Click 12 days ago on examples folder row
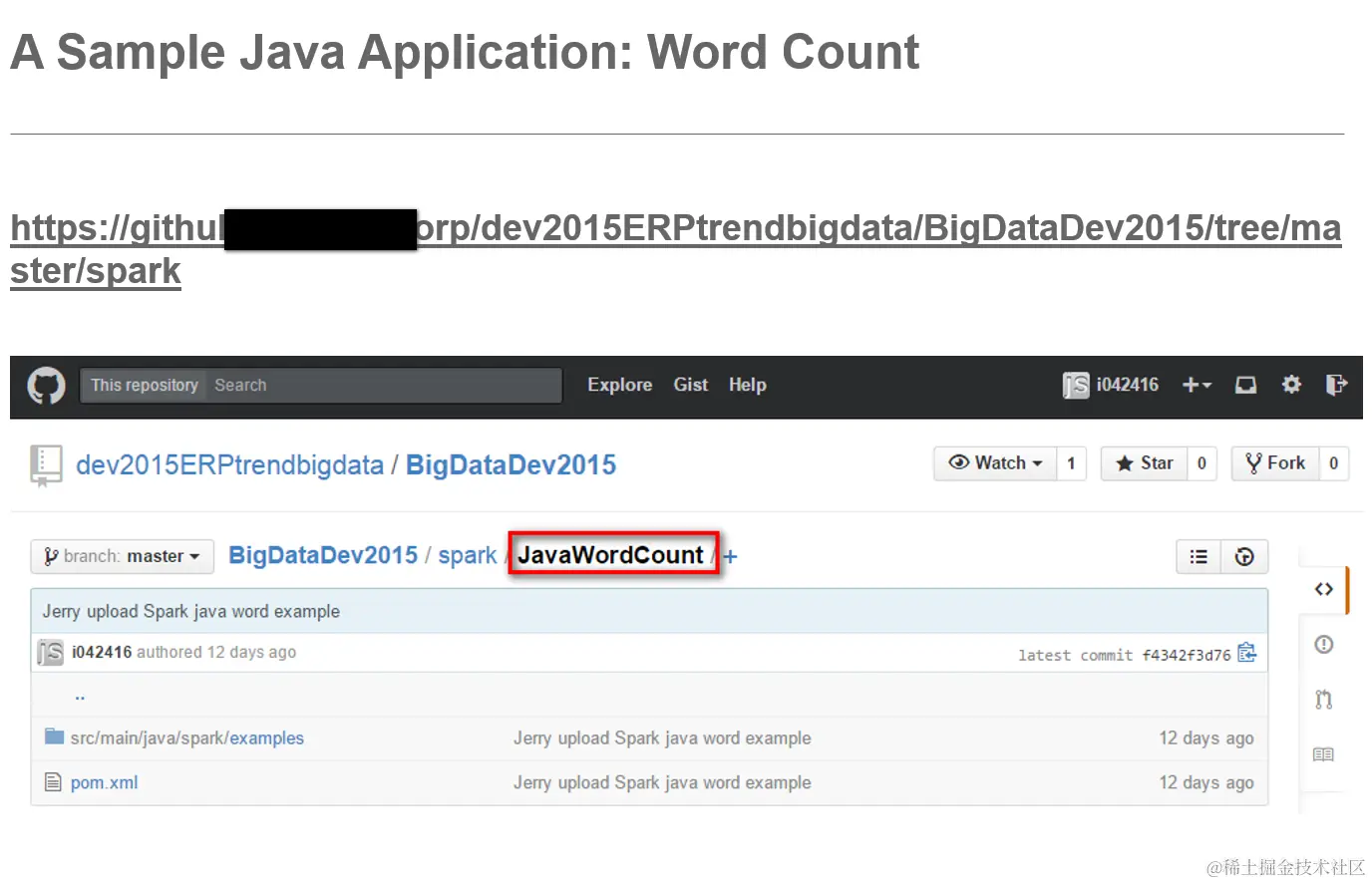This screenshot has height=884, width=1372. (x=1206, y=738)
